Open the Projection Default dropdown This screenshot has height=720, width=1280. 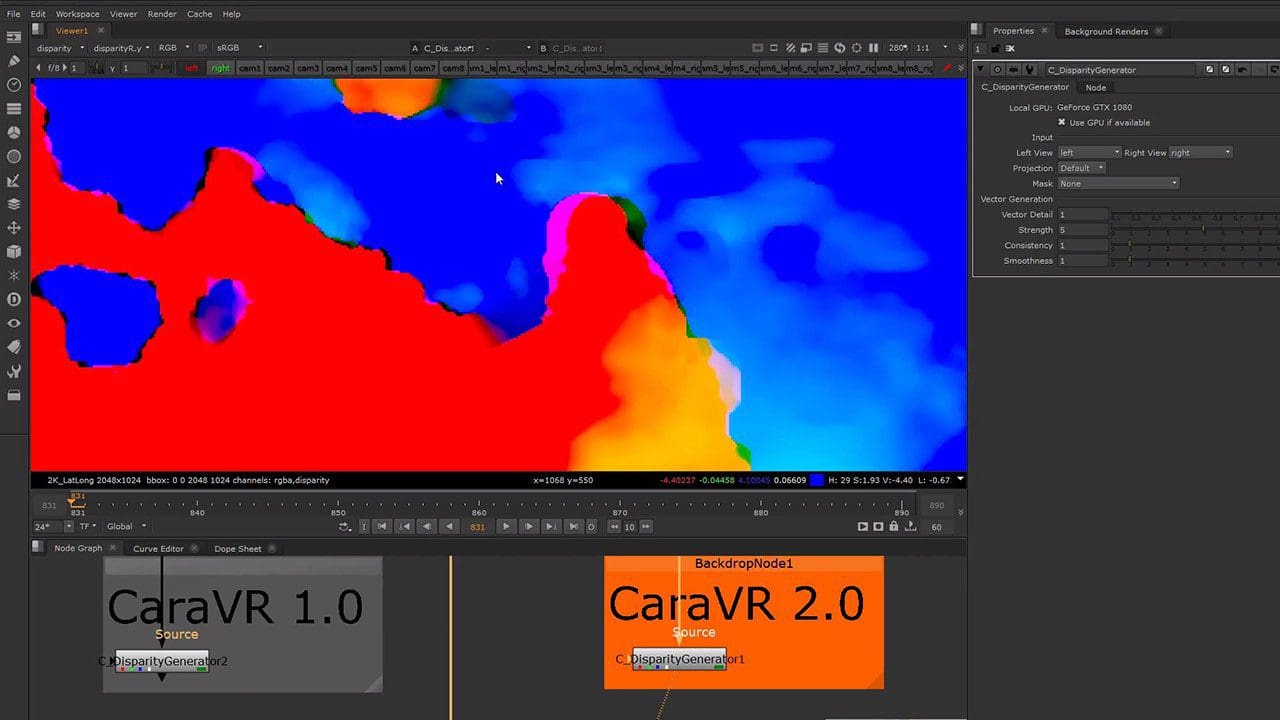point(1082,168)
